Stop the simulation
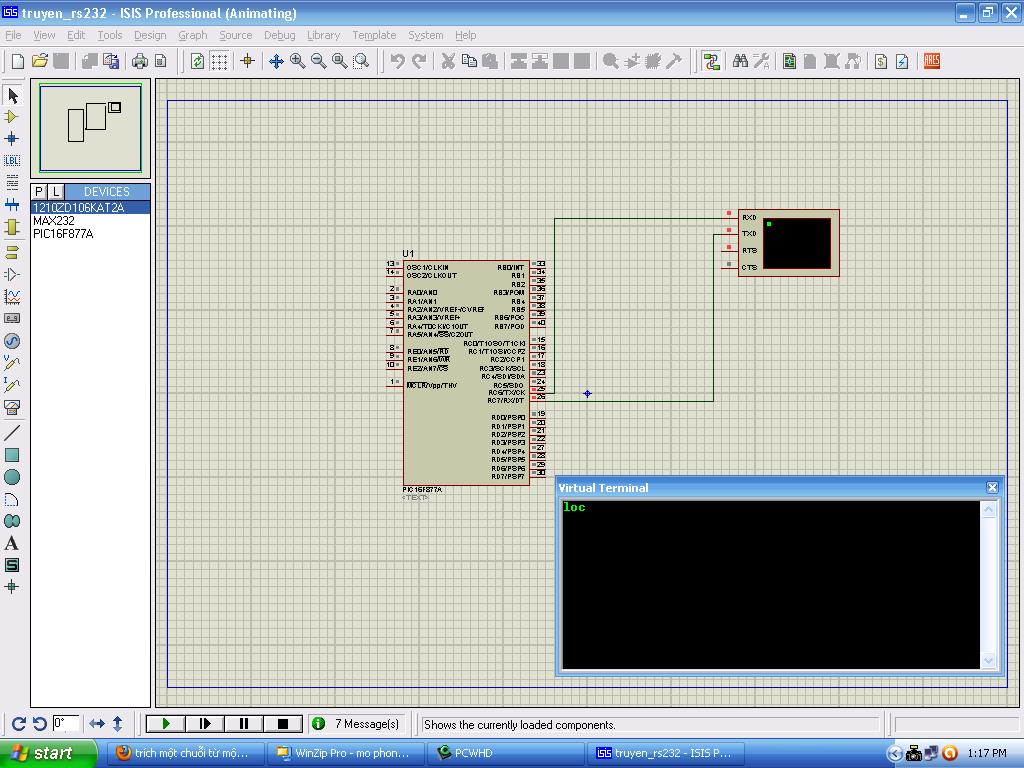The image size is (1024, 768). click(282, 723)
